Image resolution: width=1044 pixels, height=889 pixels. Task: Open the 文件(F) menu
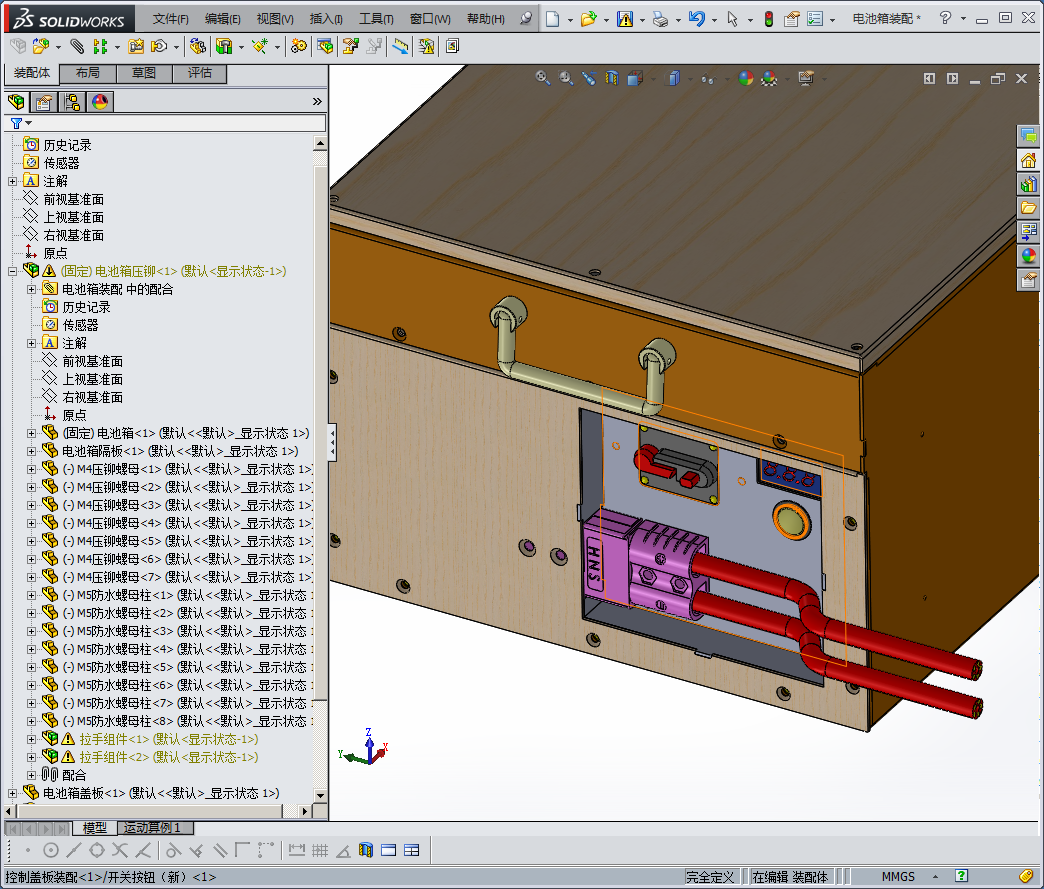[x=170, y=19]
